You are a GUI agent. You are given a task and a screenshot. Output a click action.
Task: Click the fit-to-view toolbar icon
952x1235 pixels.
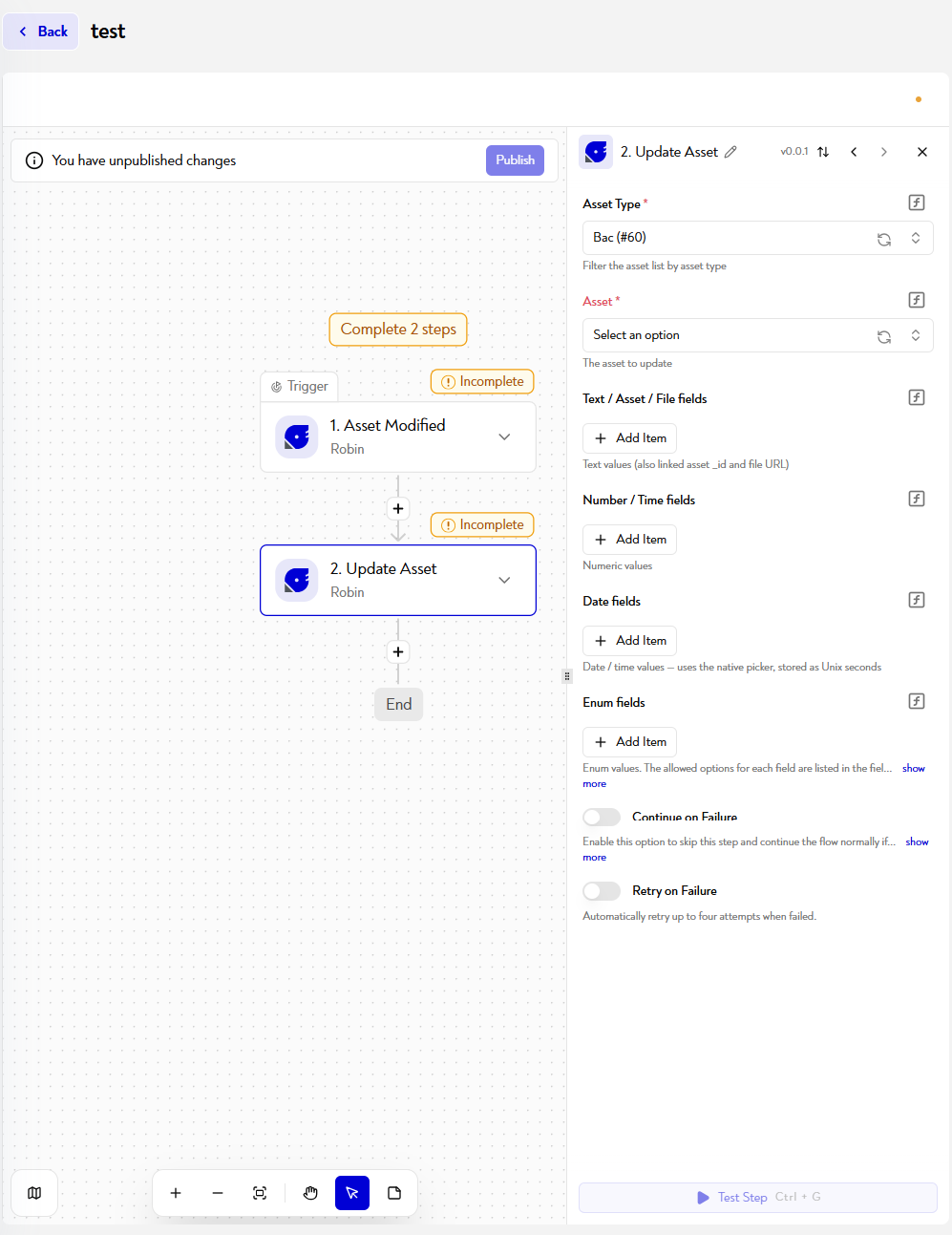[x=260, y=1193]
